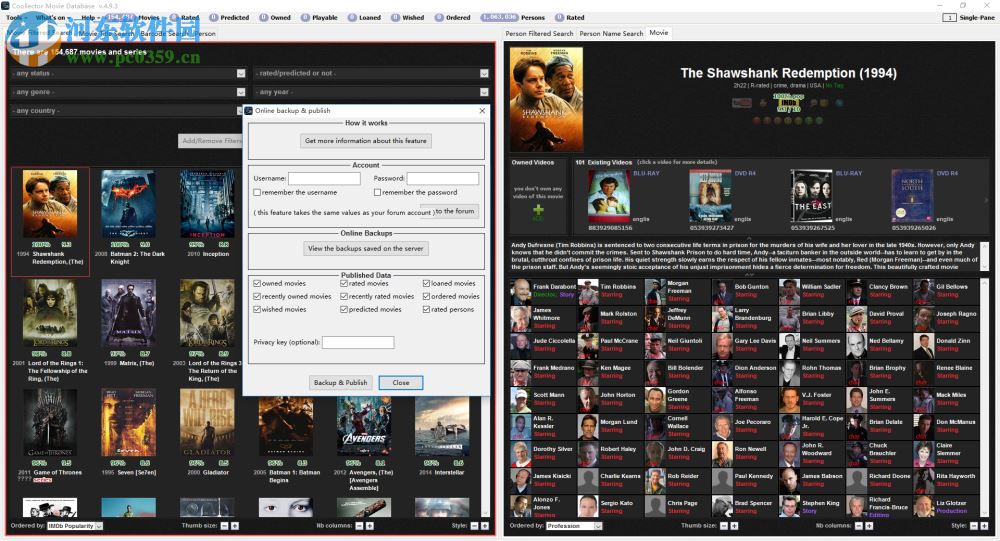
Task: Switch to the Person Filtered Search tab
Action: (540, 33)
